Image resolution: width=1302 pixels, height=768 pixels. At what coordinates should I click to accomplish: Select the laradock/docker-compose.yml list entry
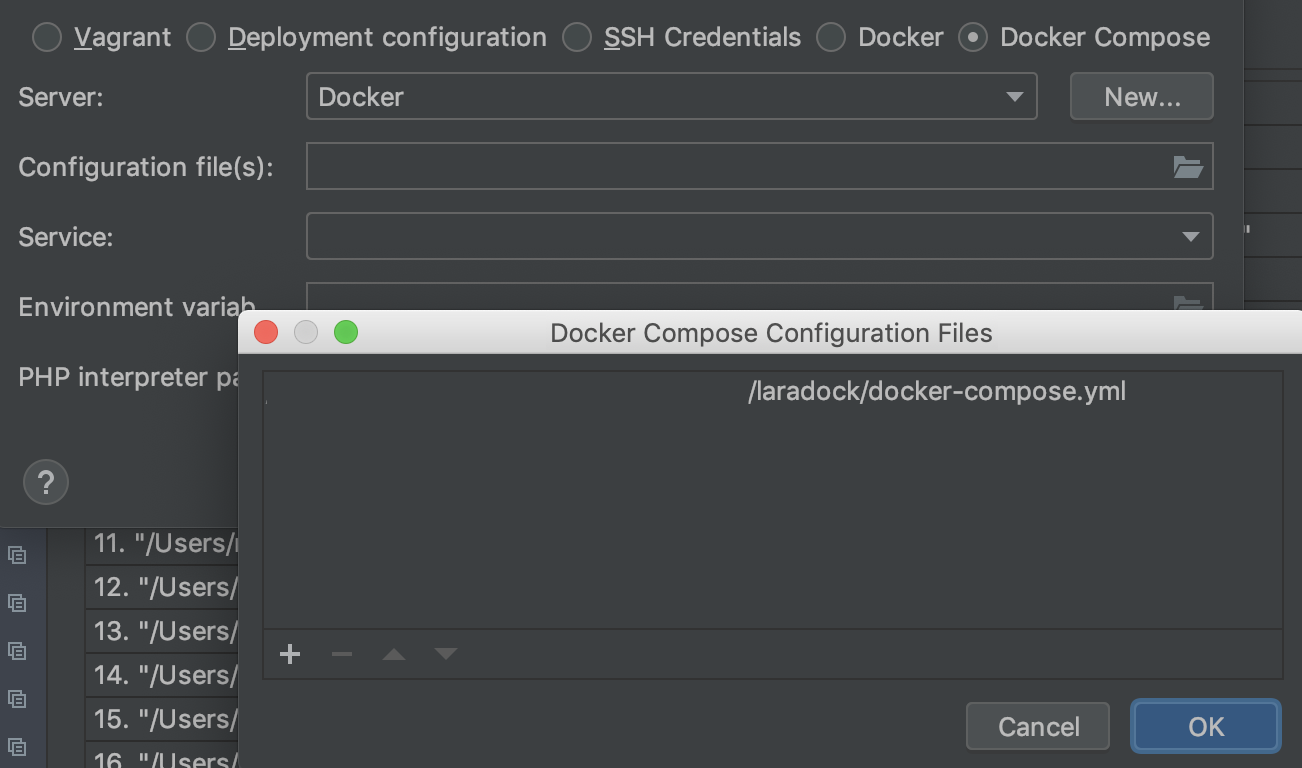click(936, 391)
